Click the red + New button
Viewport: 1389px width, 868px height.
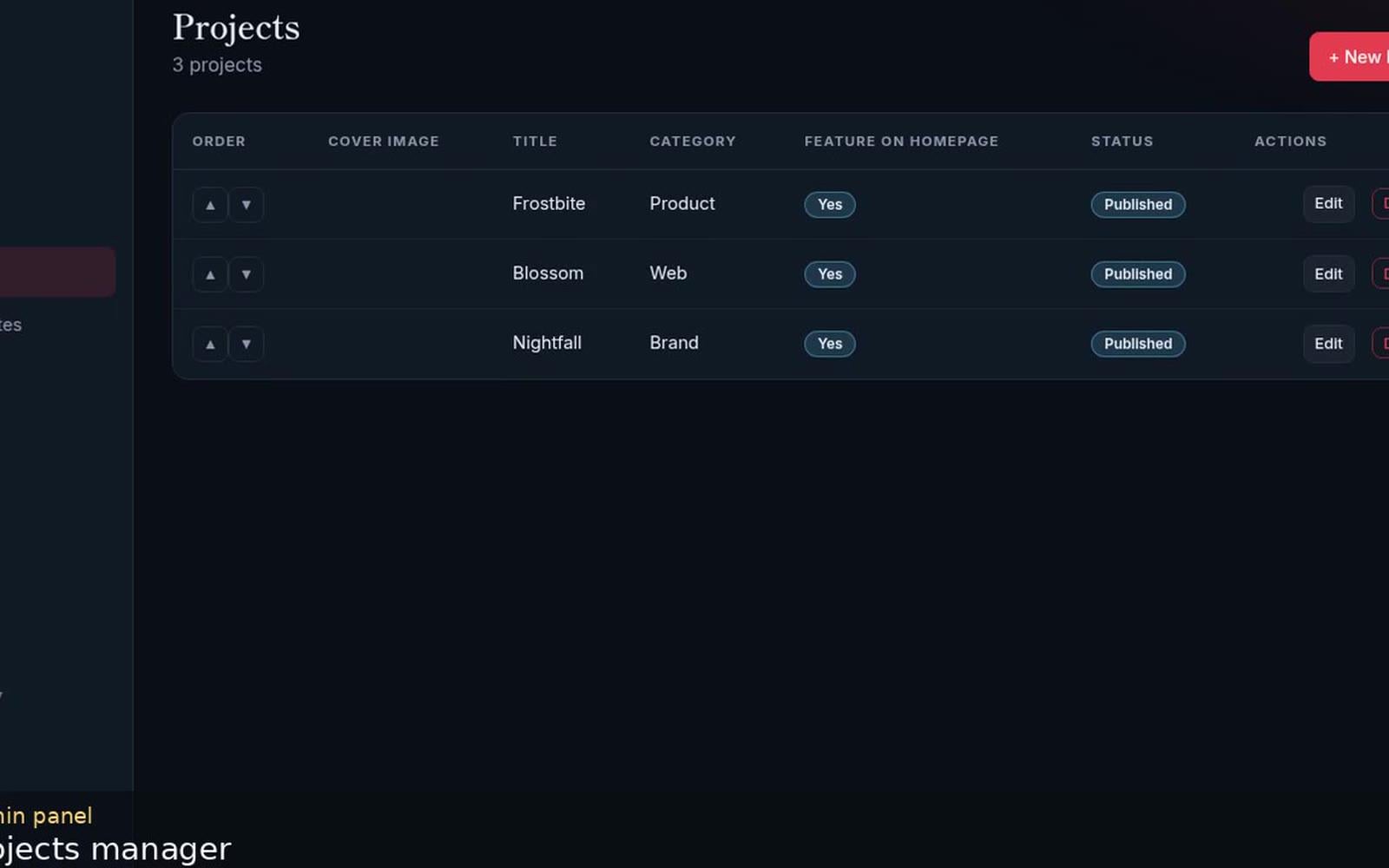[1350, 56]
